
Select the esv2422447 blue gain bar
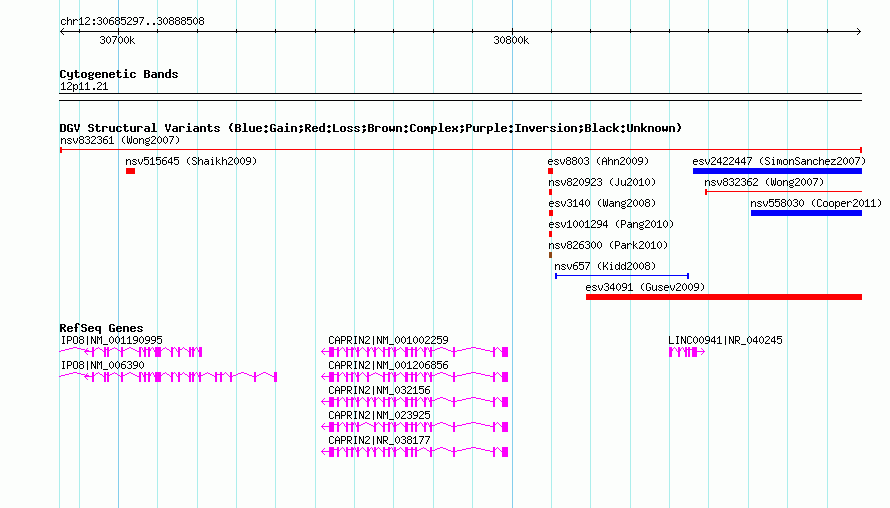[x=777, y=171]
